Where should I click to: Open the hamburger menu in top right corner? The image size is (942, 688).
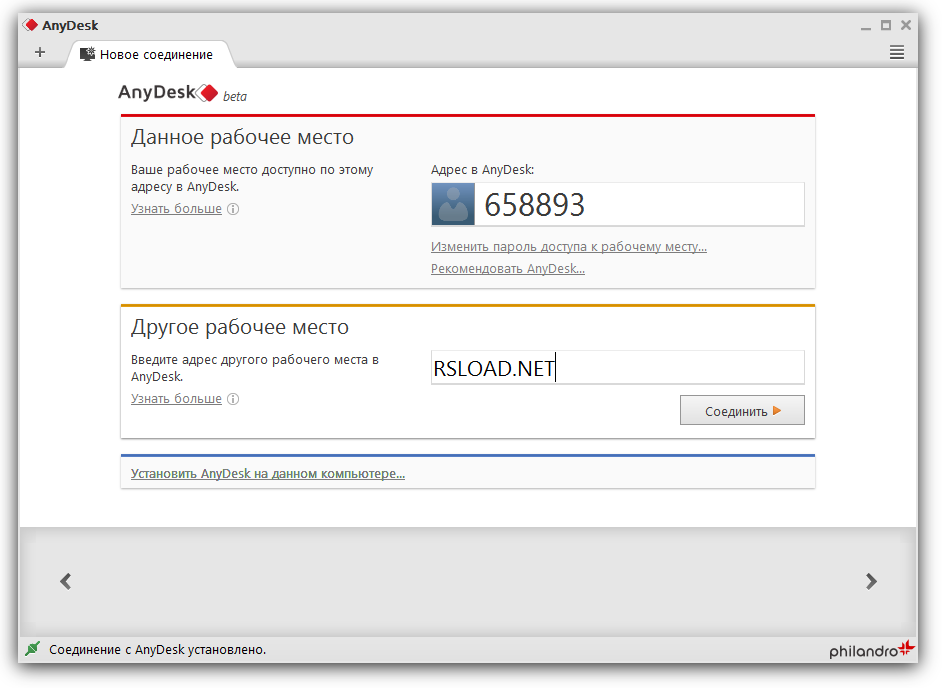click(897, 53)
